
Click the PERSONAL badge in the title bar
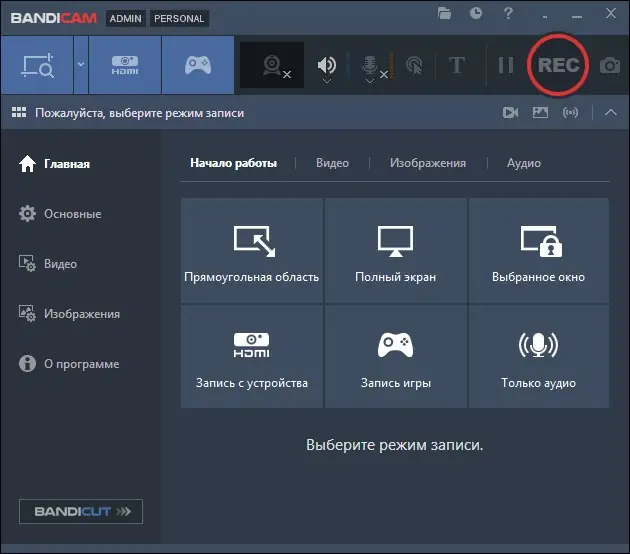coord(179,18)
